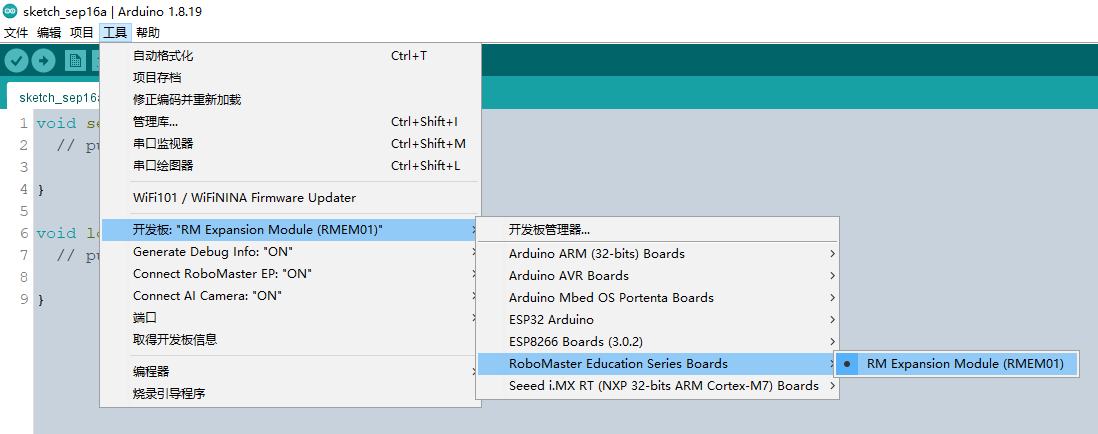Open the 项目 menu
The image size is (1098, 434).
tap(81, 32)
